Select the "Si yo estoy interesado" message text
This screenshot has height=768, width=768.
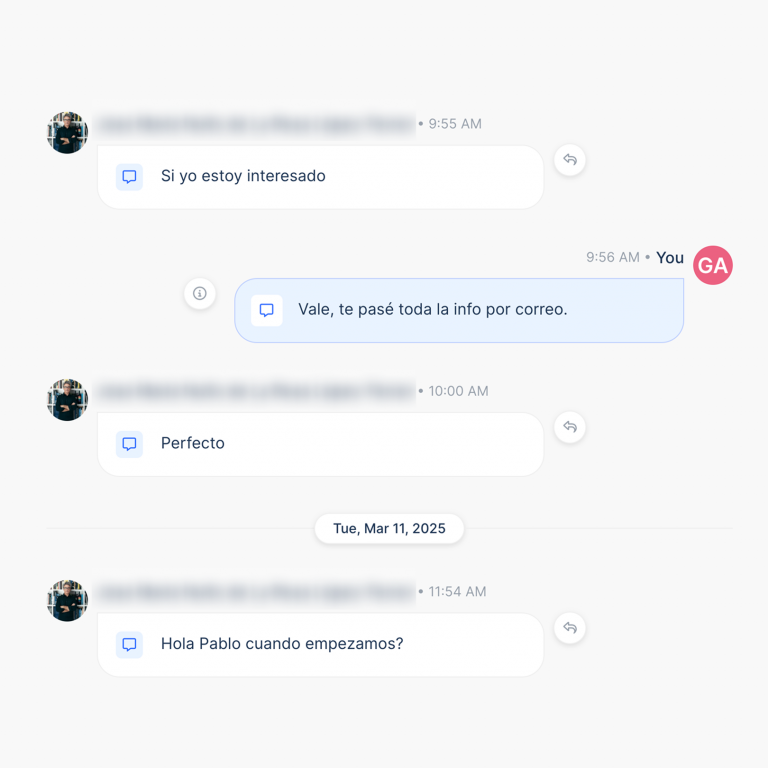point(243,176)
